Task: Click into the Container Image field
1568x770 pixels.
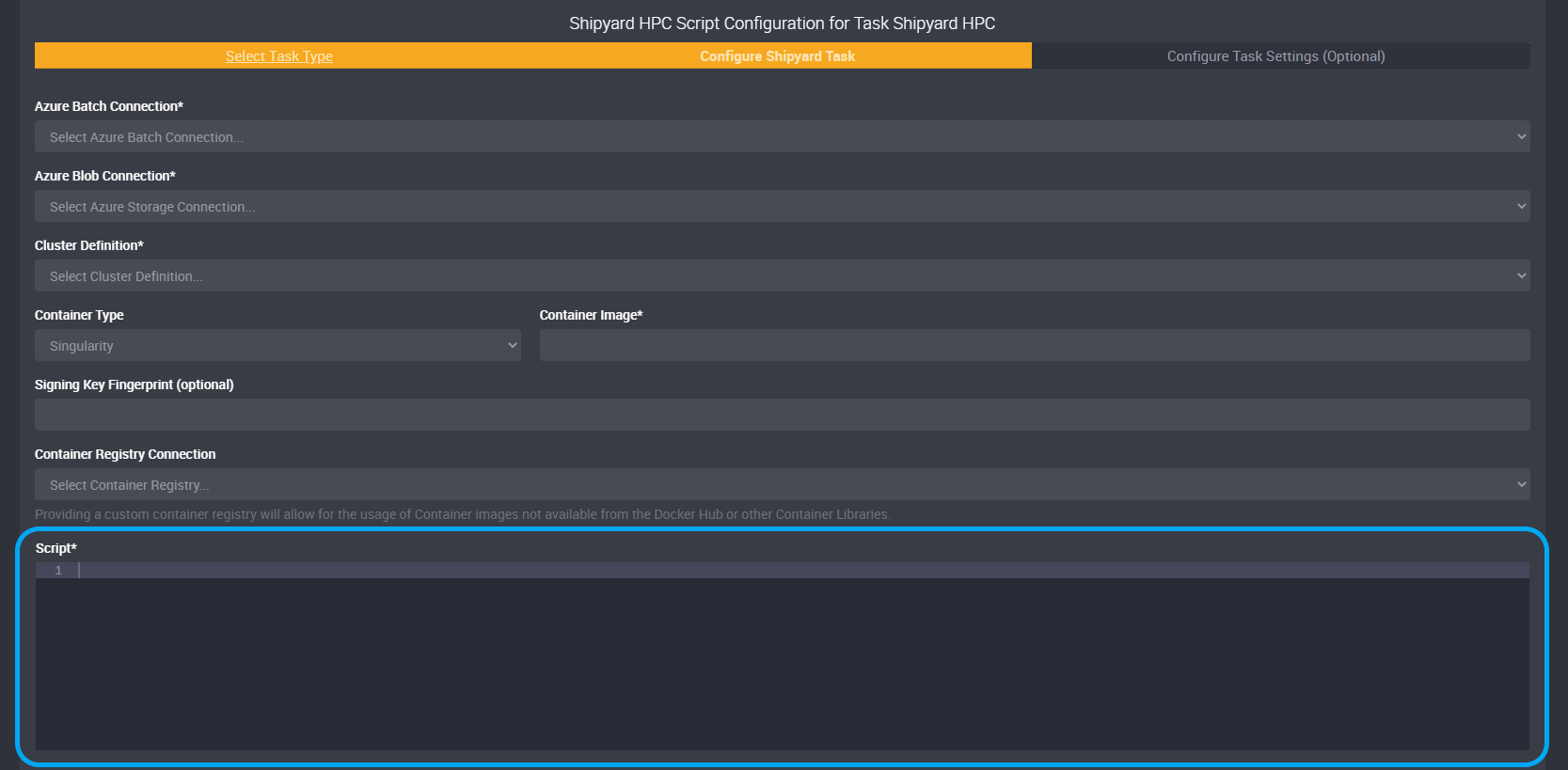Action: [1035, 345]
